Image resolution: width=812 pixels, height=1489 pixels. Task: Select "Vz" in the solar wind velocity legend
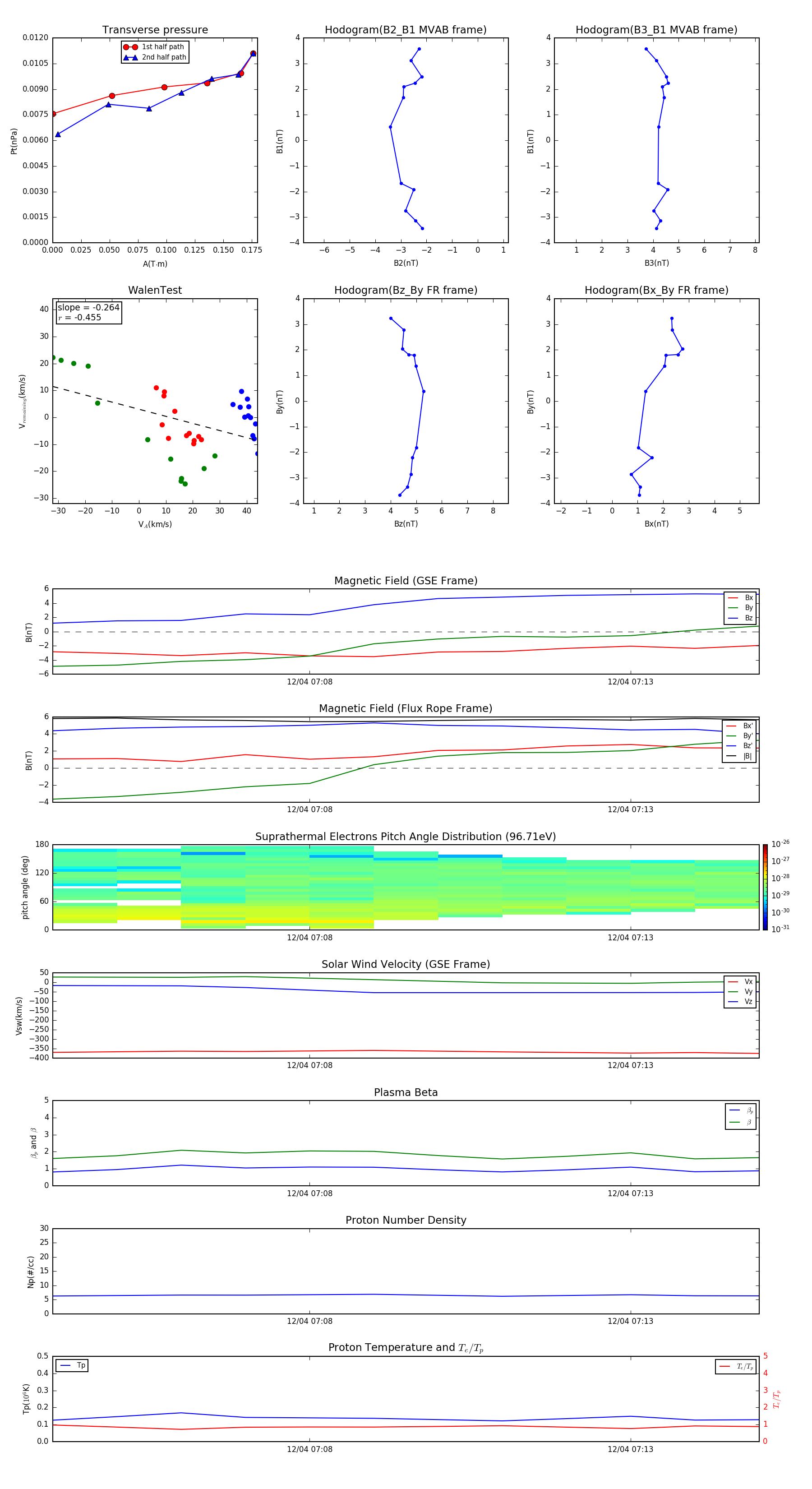click(x=740, y=1002)
